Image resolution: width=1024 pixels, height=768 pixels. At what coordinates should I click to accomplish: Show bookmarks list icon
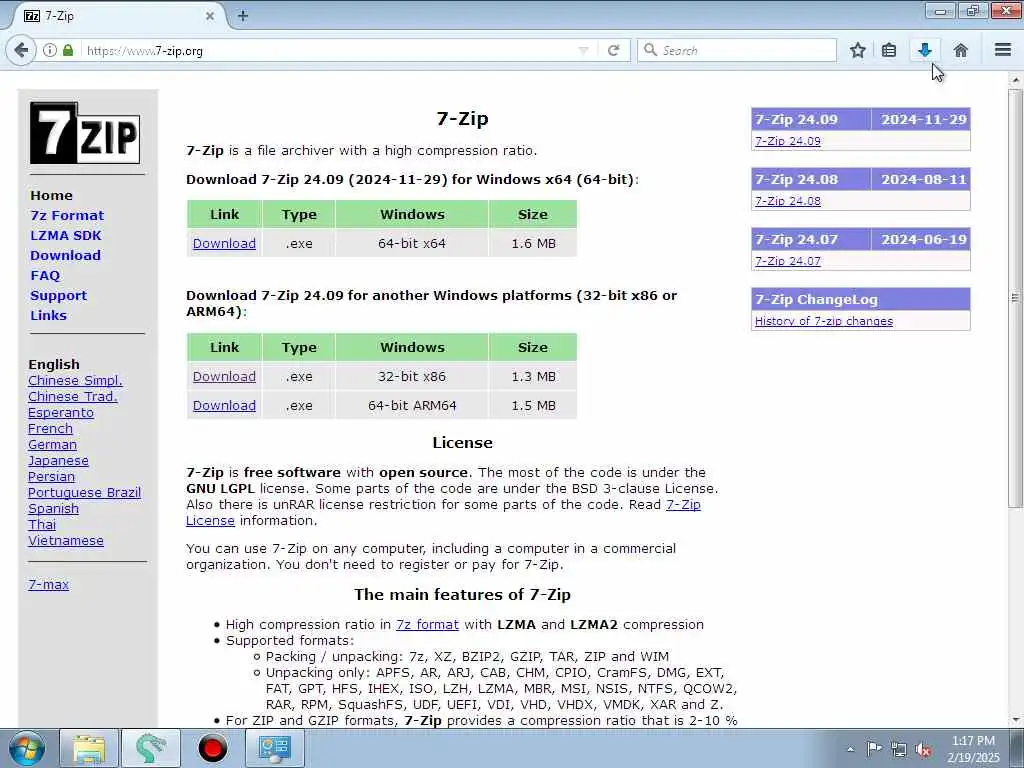889,50
